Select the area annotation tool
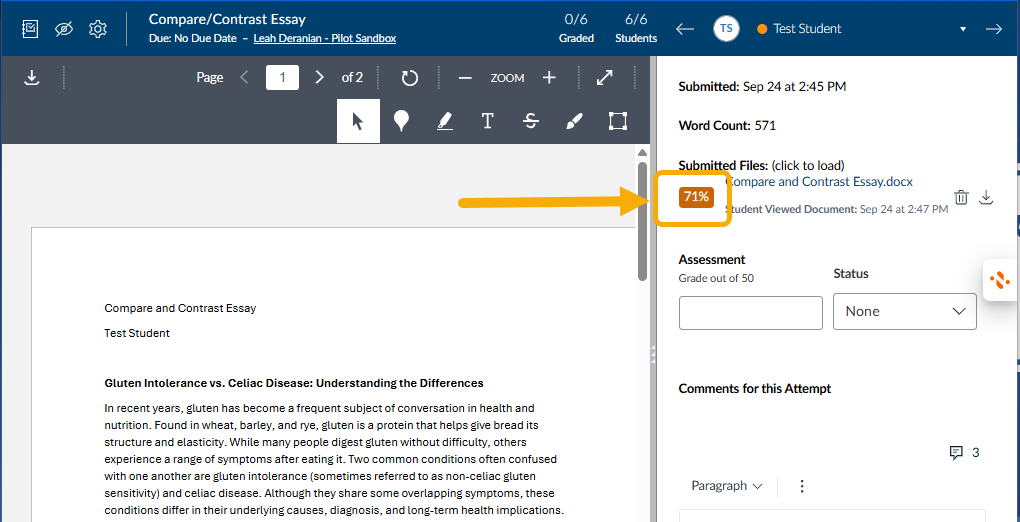The width and height of the screenshot is (1020, 522). point(617,121)
